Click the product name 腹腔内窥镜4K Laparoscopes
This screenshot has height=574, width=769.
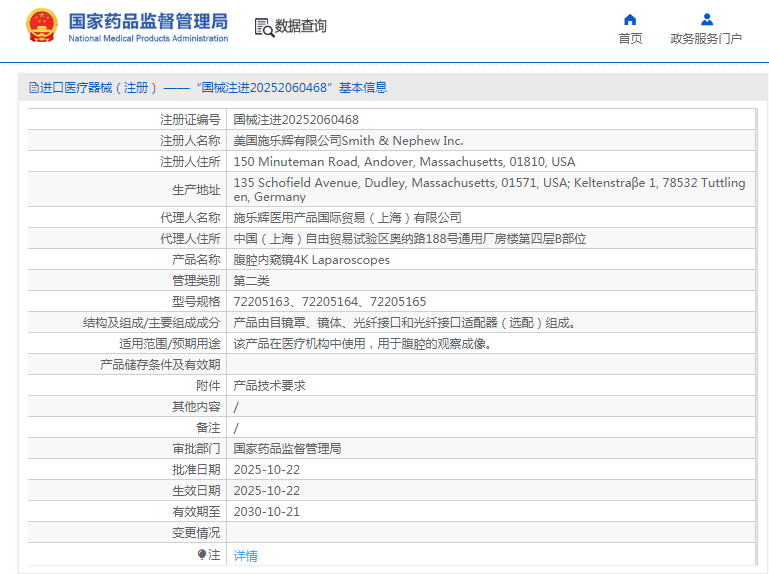point(311,259)
